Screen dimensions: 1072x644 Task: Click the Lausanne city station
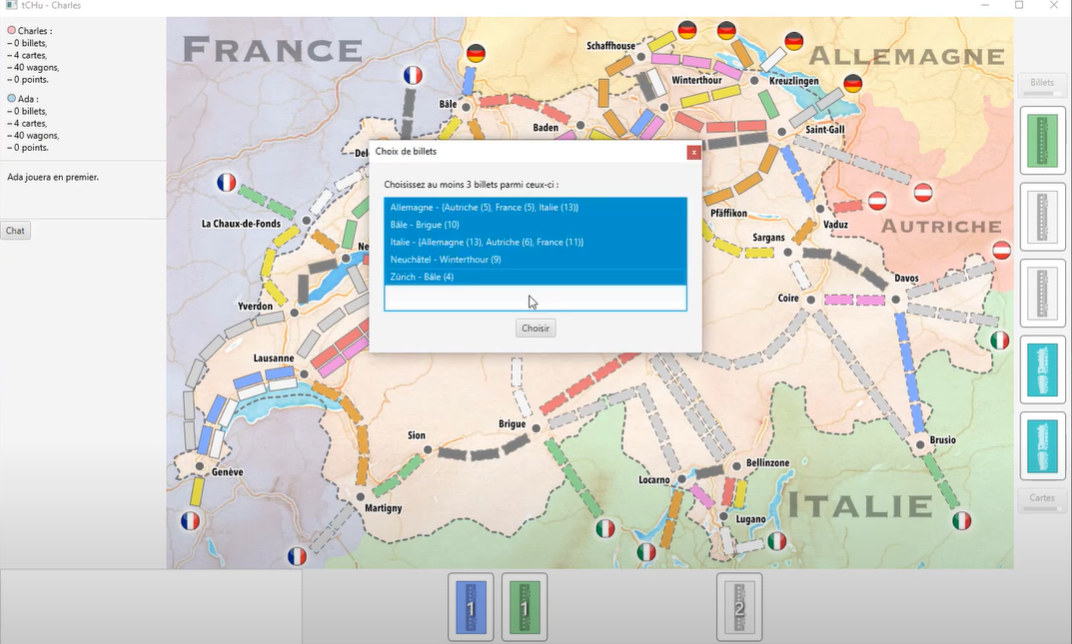pos(304,374)
